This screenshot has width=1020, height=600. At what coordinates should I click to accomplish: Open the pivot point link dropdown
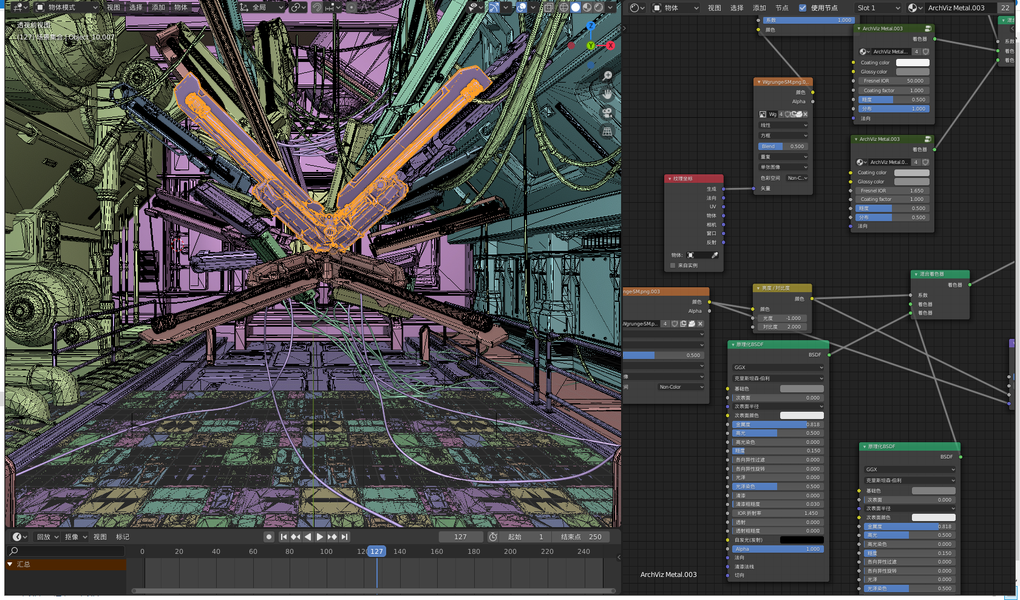point(298,7)
